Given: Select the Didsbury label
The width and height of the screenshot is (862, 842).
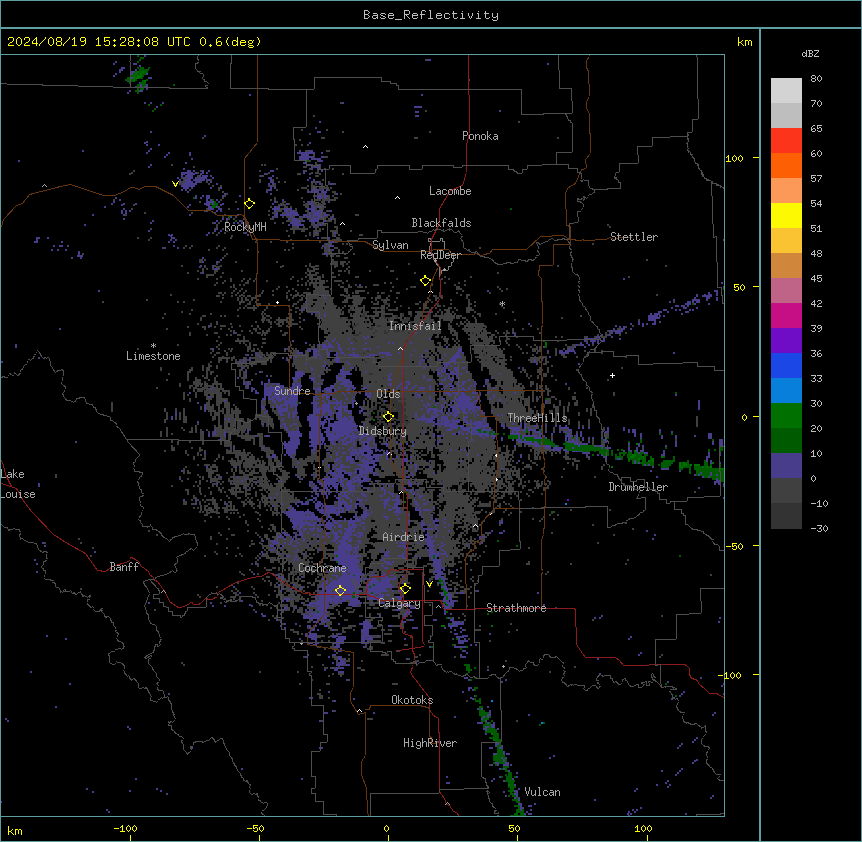Looking at the screenshot, I should [383, 431].
